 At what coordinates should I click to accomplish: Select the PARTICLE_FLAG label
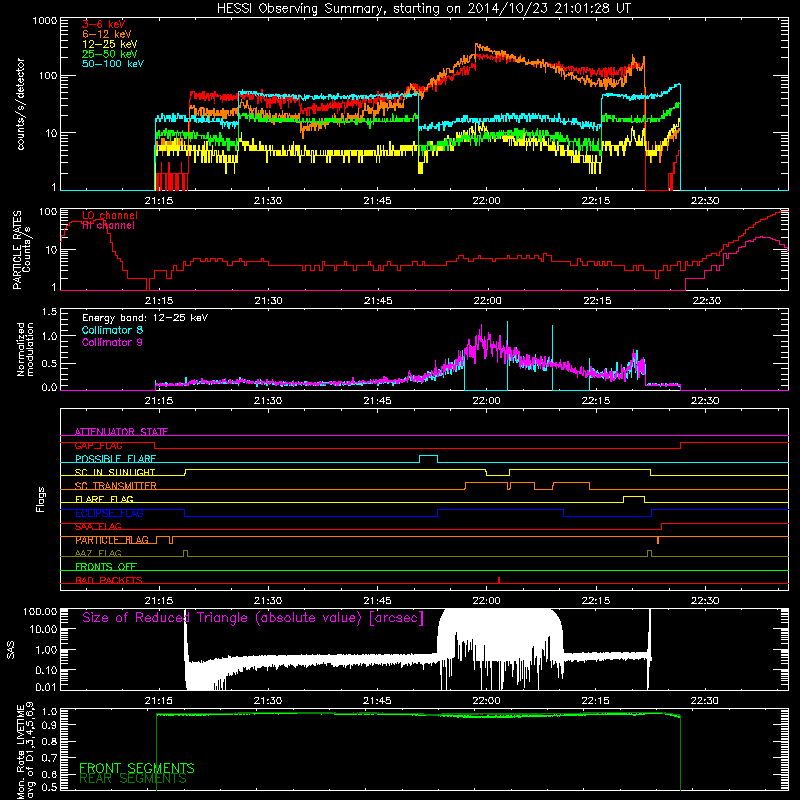(112, 540)
